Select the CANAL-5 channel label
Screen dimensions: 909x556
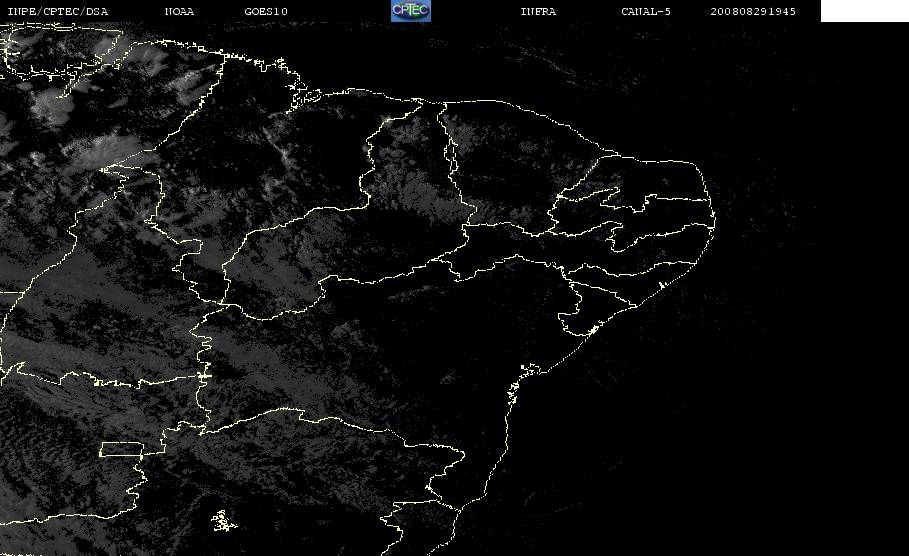pyautogui.click(x=646, y=12)
